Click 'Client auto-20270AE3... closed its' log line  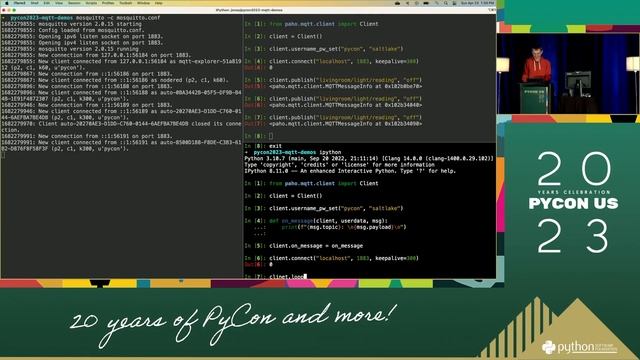pos(121,127)
